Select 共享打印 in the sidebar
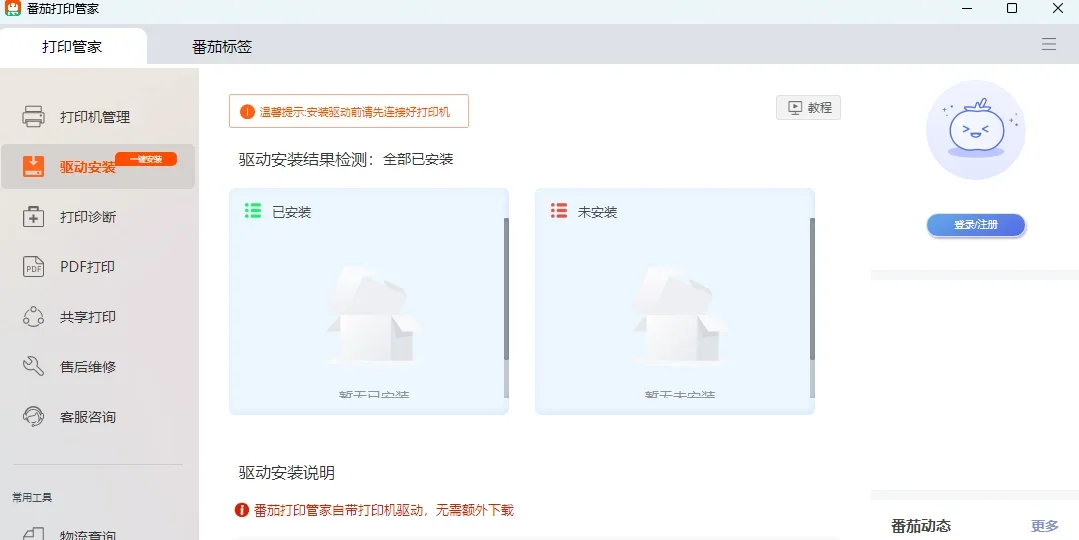 click(x=98, y=316)
